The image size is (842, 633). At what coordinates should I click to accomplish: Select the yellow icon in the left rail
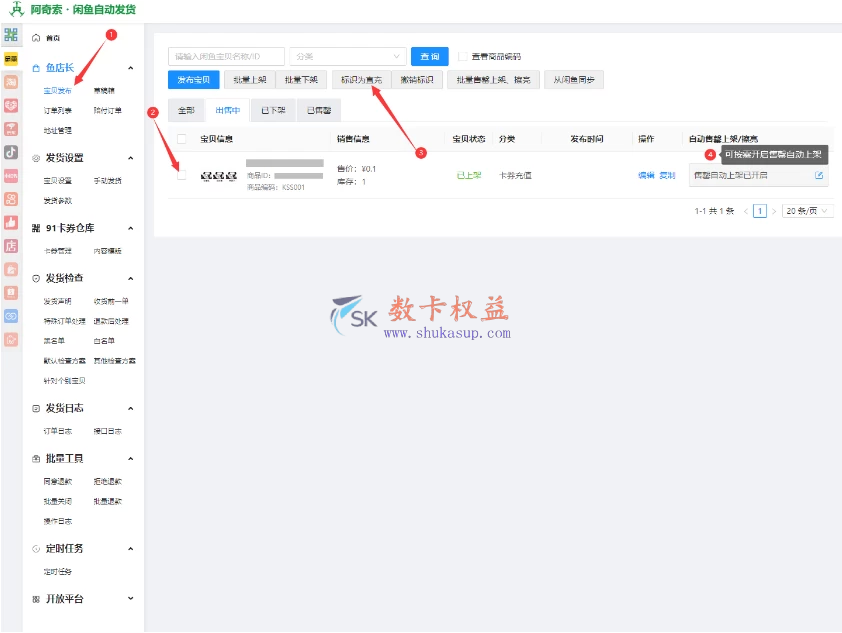click(x=11, y=59)
